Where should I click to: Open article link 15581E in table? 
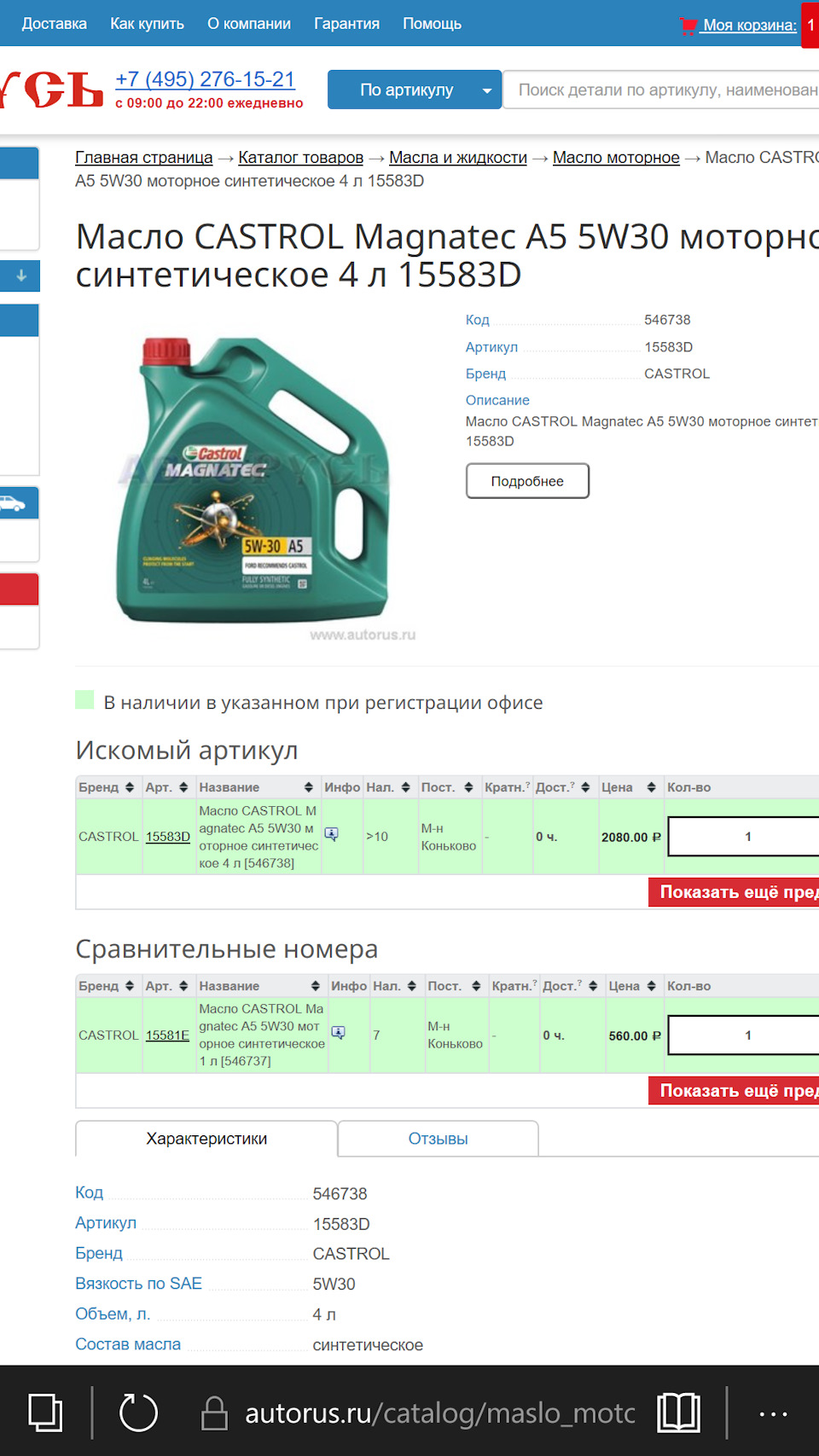coord(167,1035)
